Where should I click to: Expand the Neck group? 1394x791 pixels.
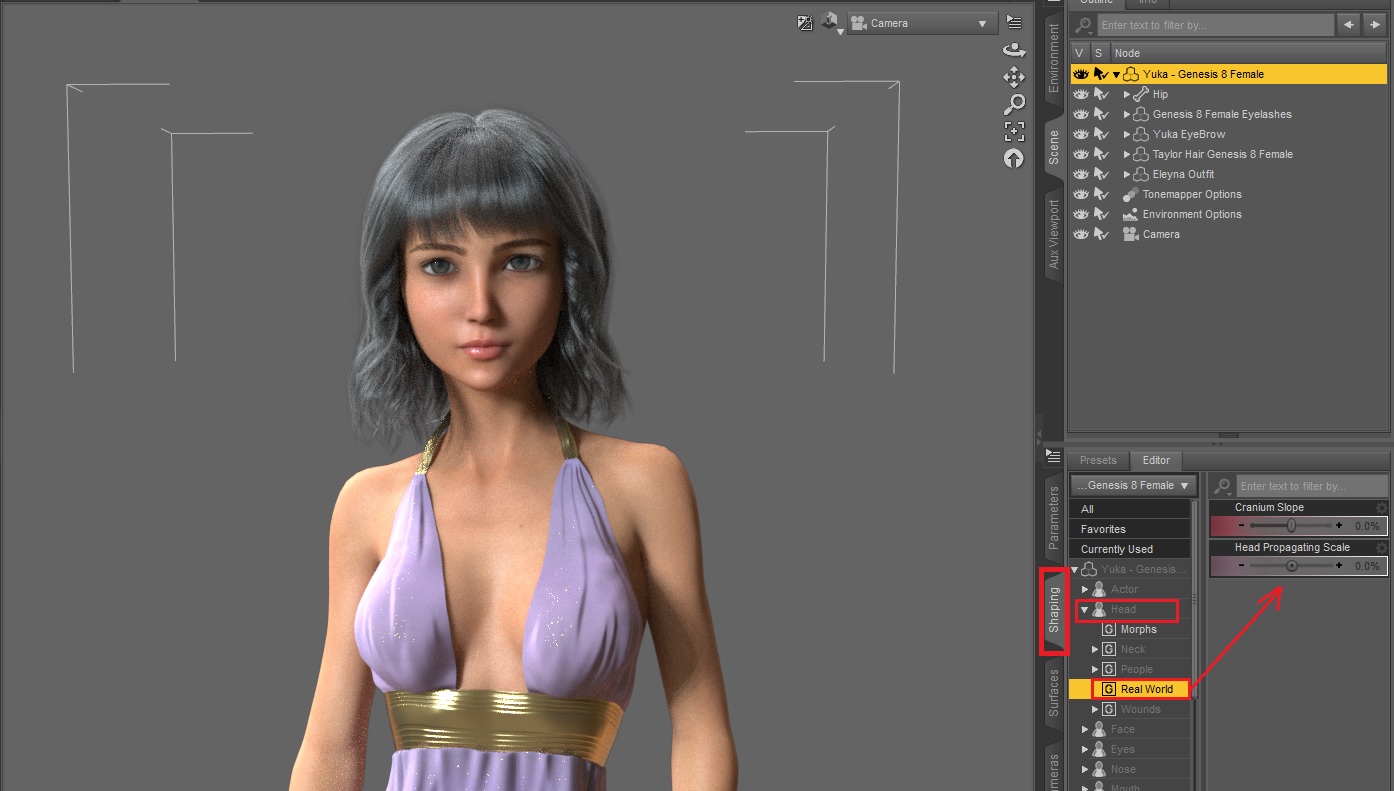tap(1095, 649)
